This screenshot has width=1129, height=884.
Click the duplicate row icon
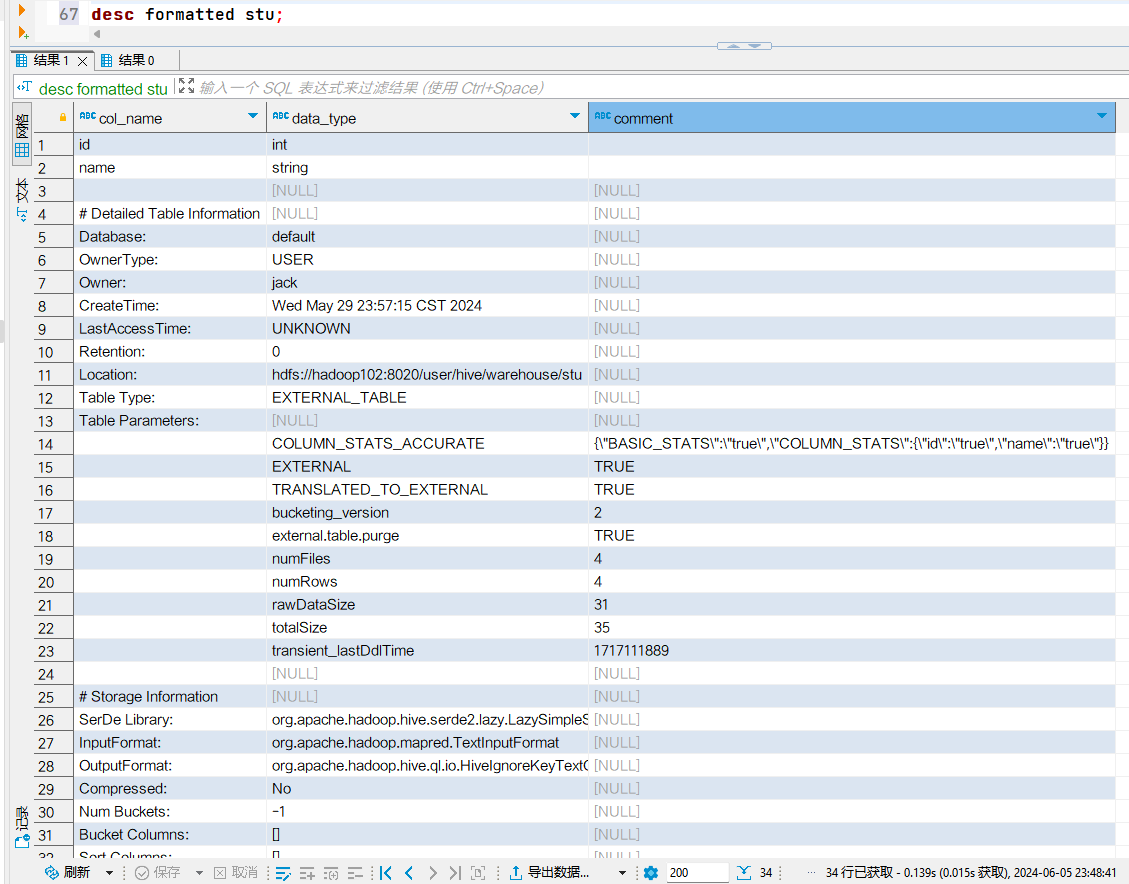pyautogui.click(x=331, y=873)
